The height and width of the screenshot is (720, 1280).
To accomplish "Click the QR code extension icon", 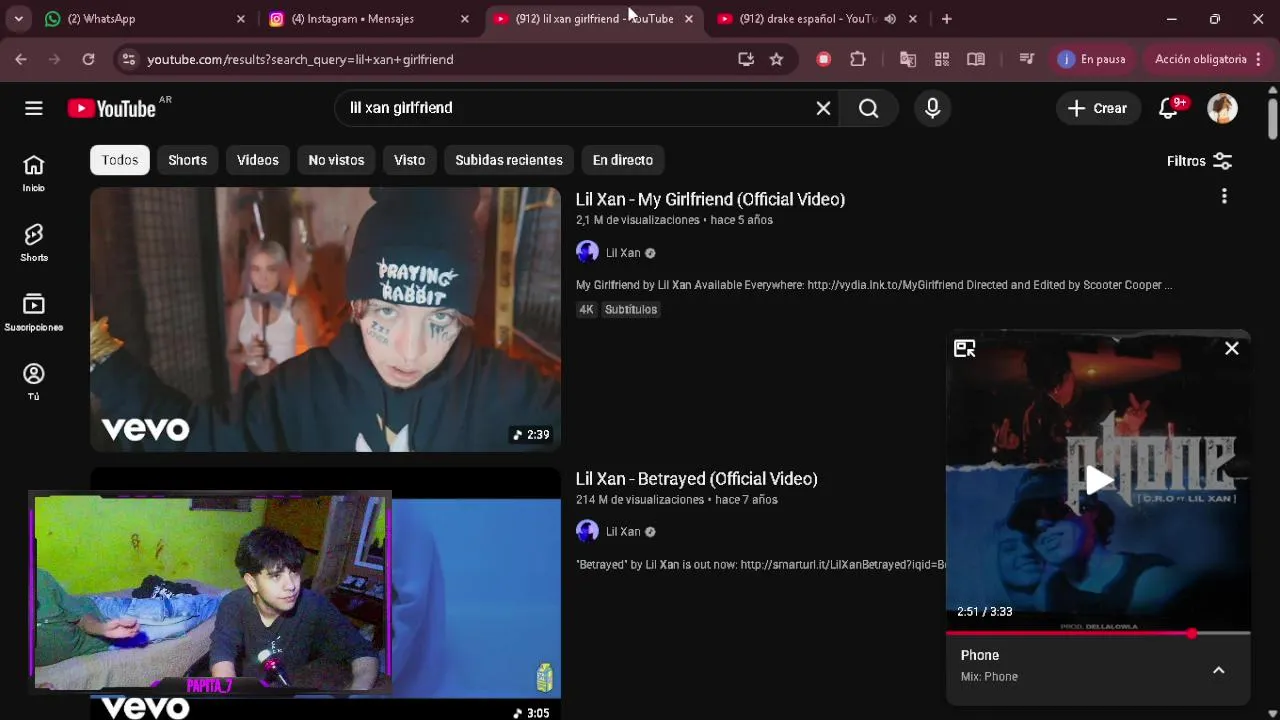I will click(942, 59).
